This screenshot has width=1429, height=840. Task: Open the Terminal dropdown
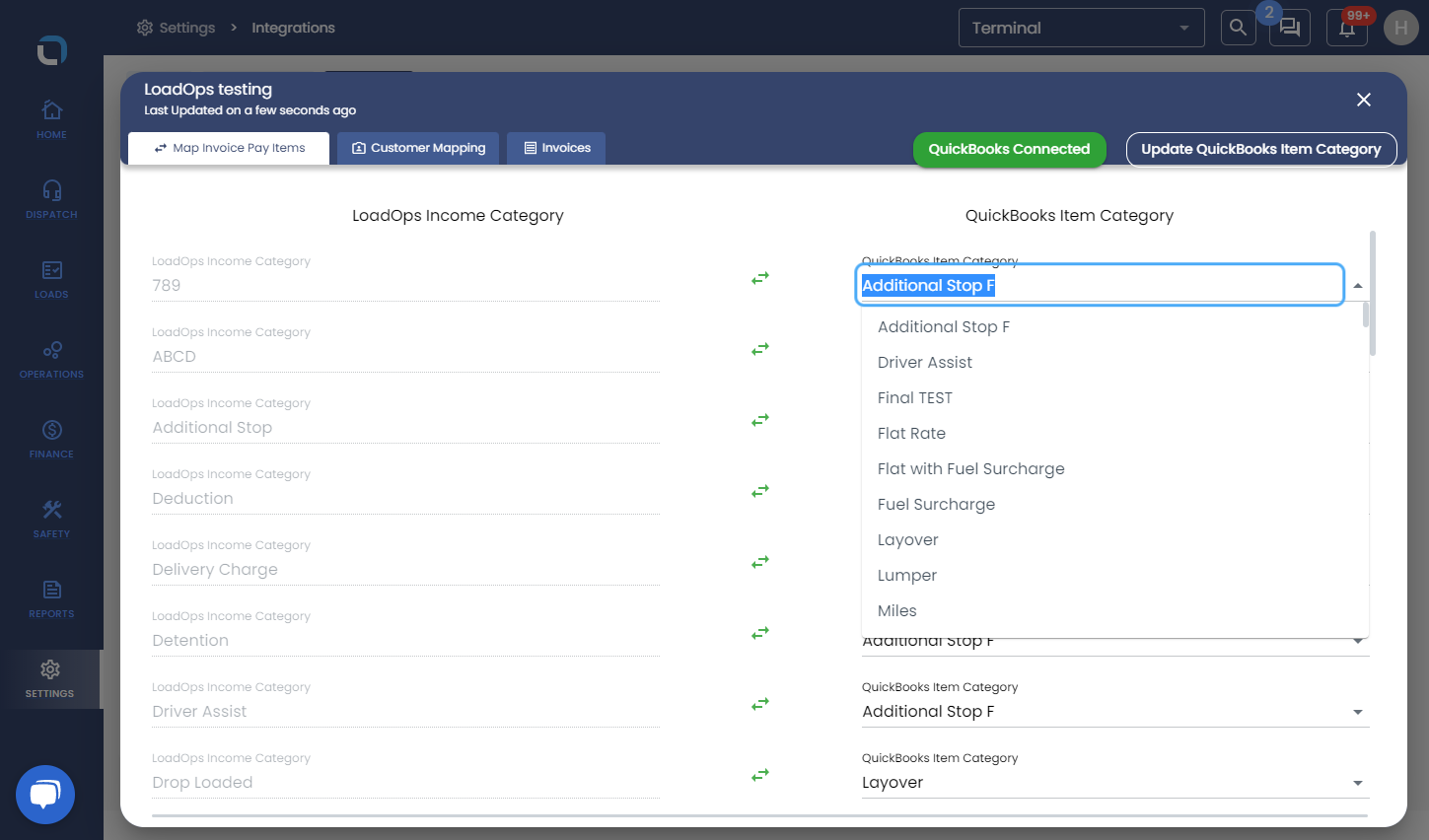1081,28
